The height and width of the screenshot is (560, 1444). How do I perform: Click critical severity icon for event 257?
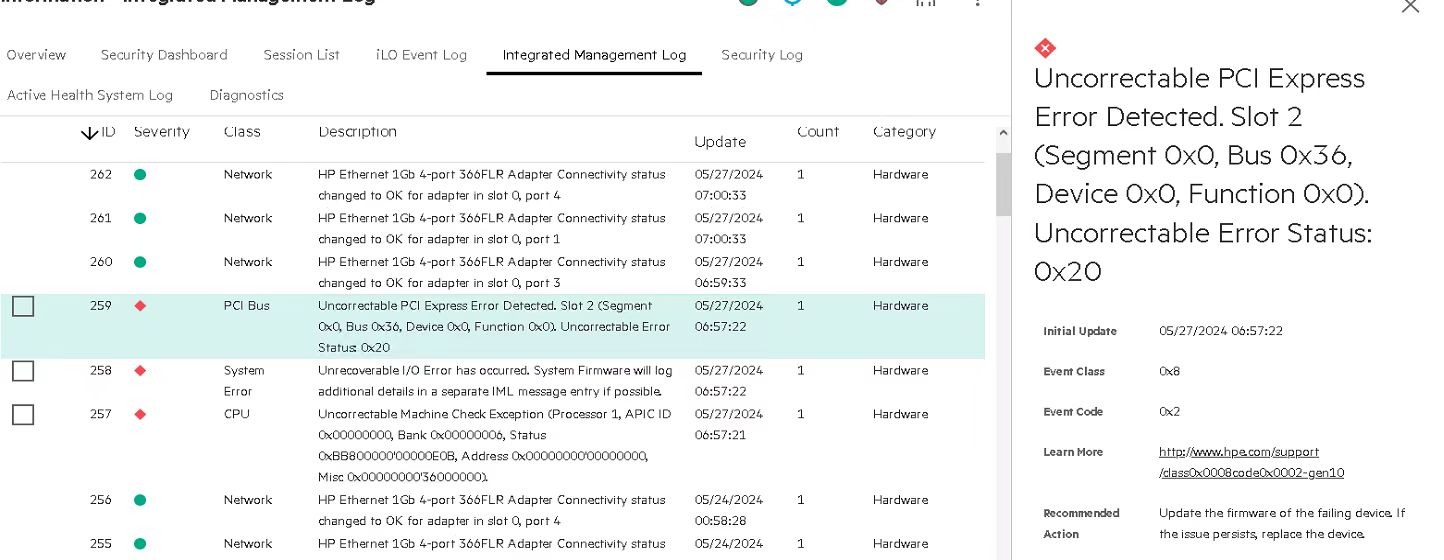pyautogui.click(x=140, y=414)
